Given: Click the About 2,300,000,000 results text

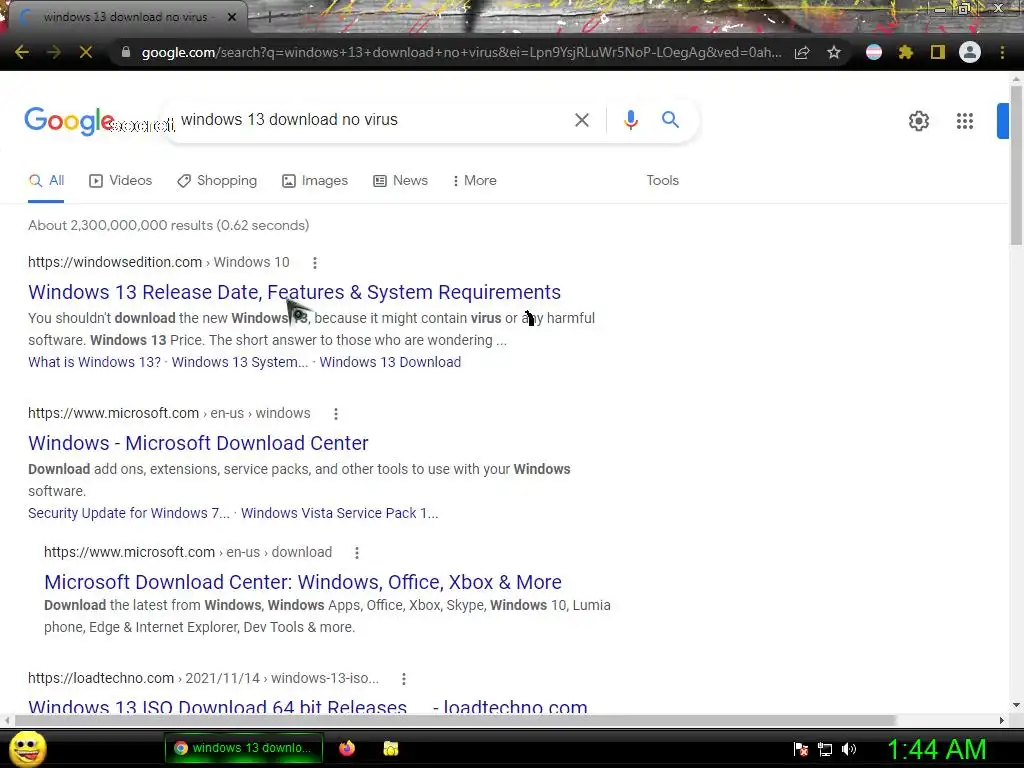Looking at the screenshot, I should (x=168, y=225).
